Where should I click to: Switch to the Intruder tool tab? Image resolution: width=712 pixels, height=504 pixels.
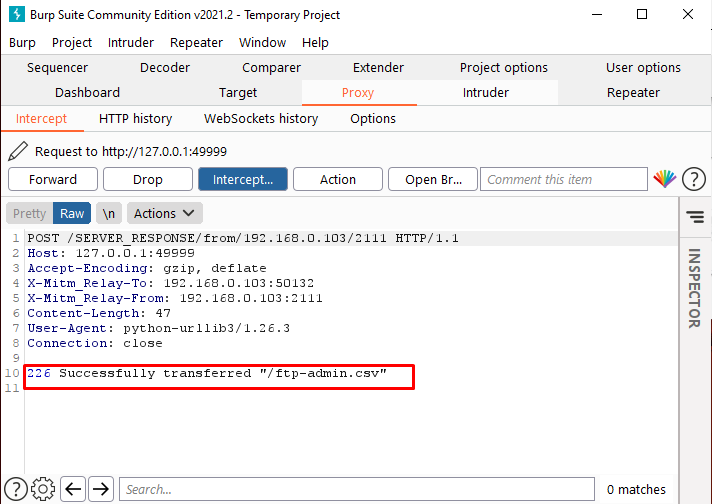click(486, 93)
